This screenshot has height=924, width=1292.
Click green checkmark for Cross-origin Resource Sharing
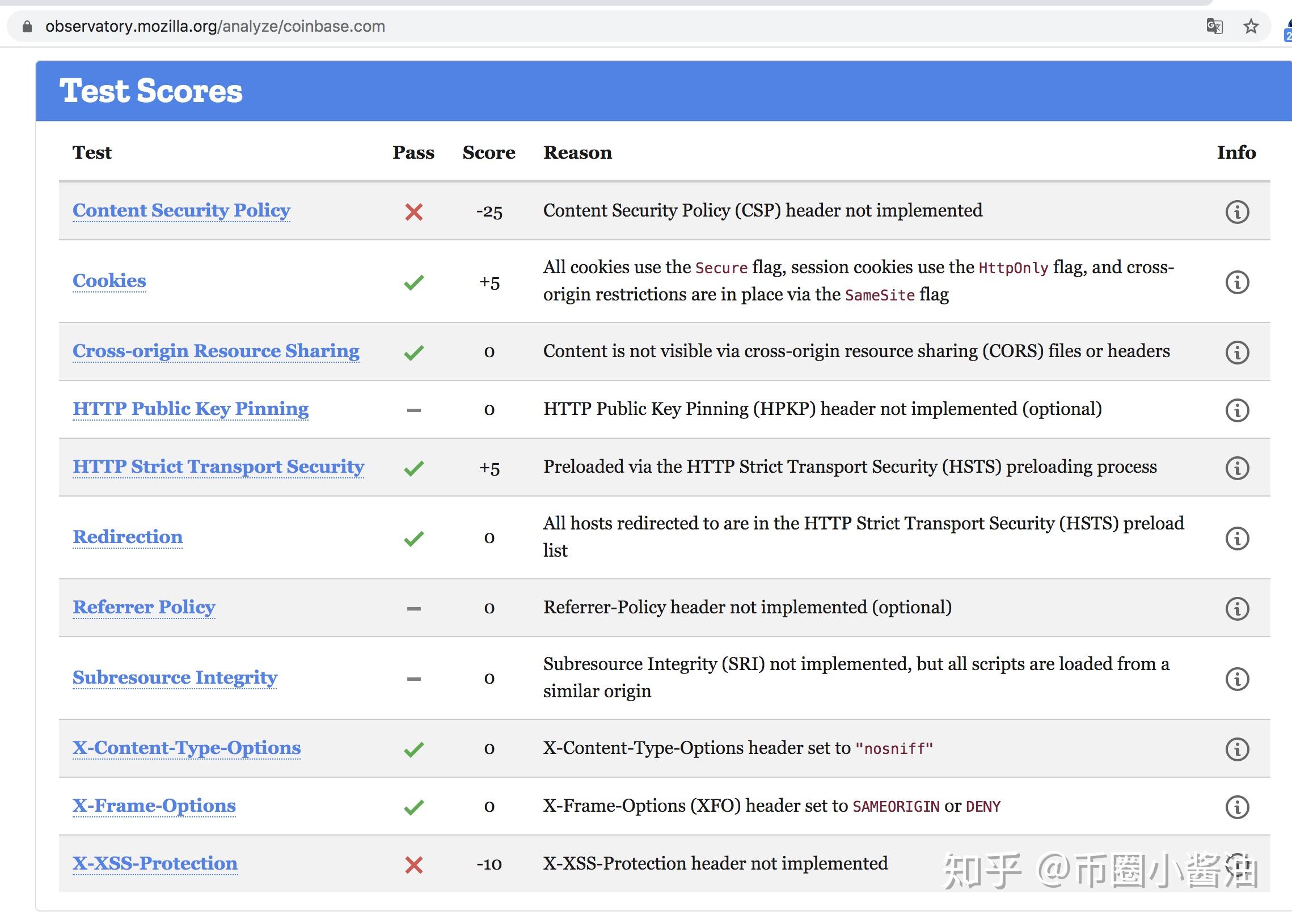(x=414, y=352)
